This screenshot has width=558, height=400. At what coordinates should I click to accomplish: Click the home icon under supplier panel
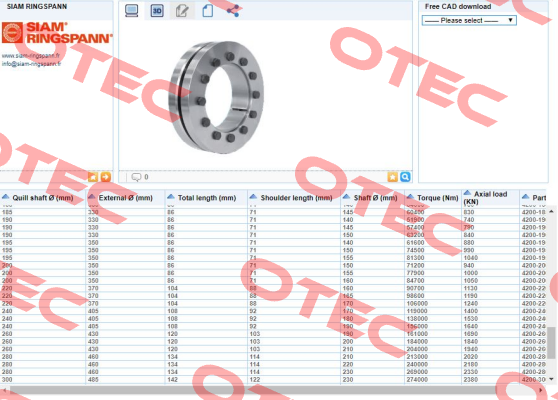coord(93,177)
